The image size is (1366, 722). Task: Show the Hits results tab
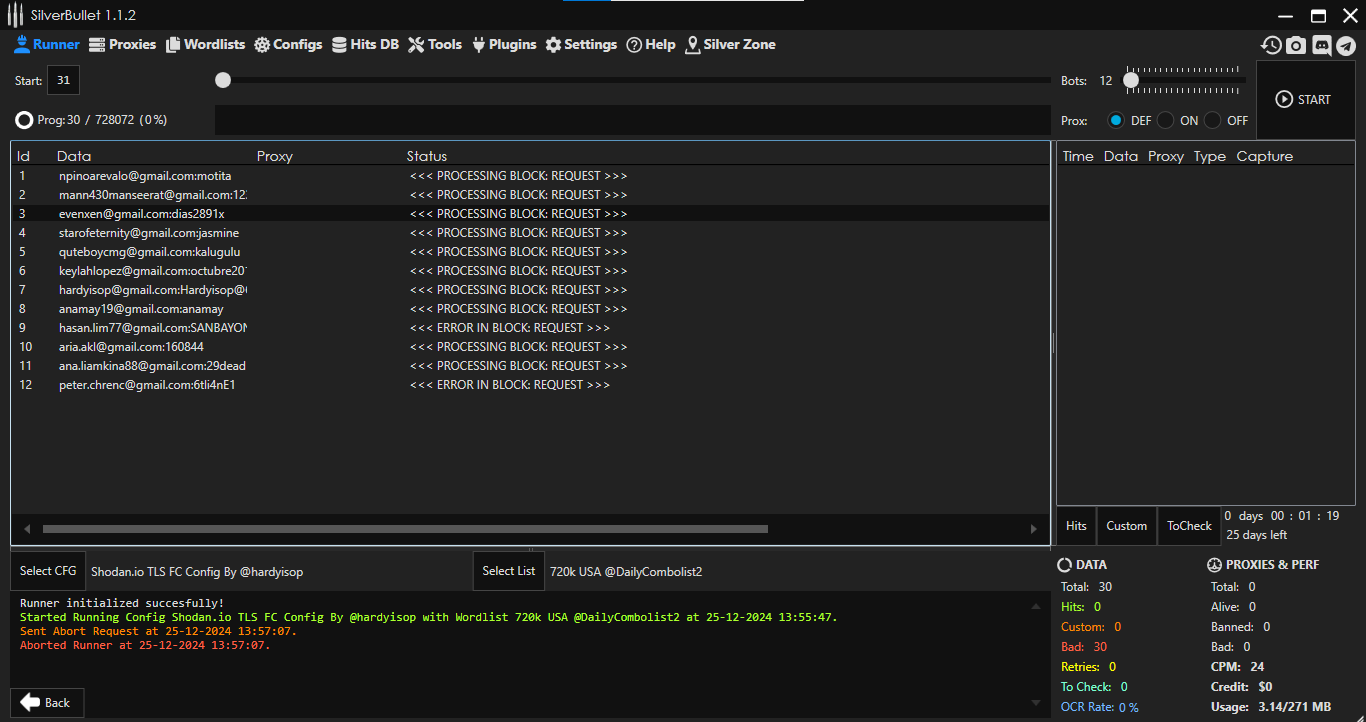(1076, 526)
